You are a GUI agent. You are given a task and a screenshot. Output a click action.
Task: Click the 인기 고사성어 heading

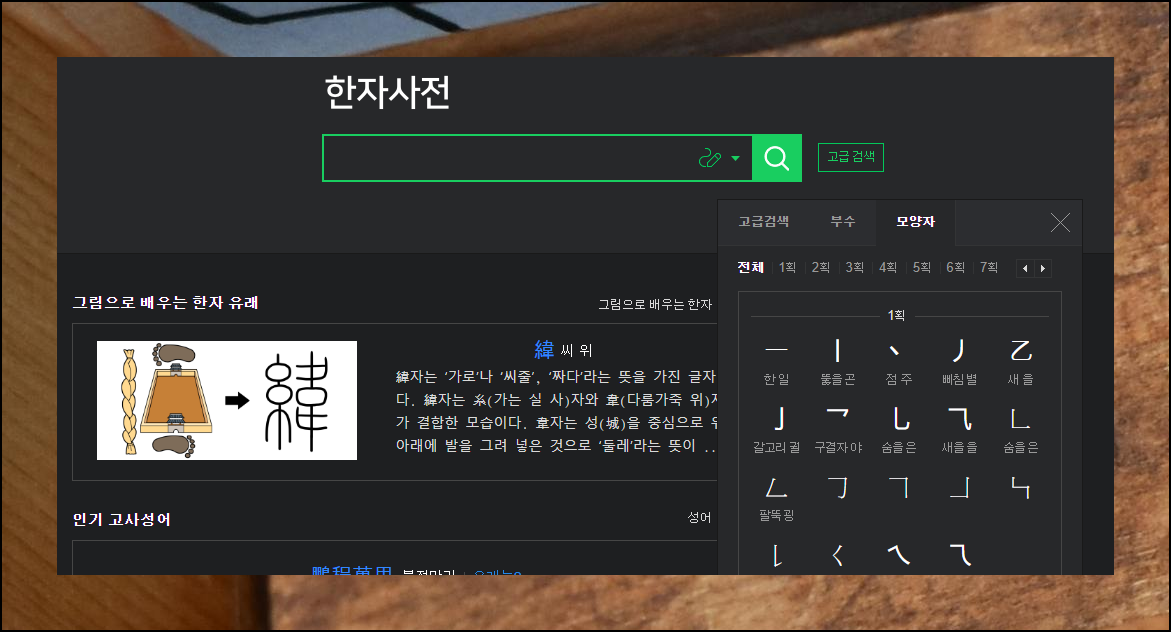122,519
